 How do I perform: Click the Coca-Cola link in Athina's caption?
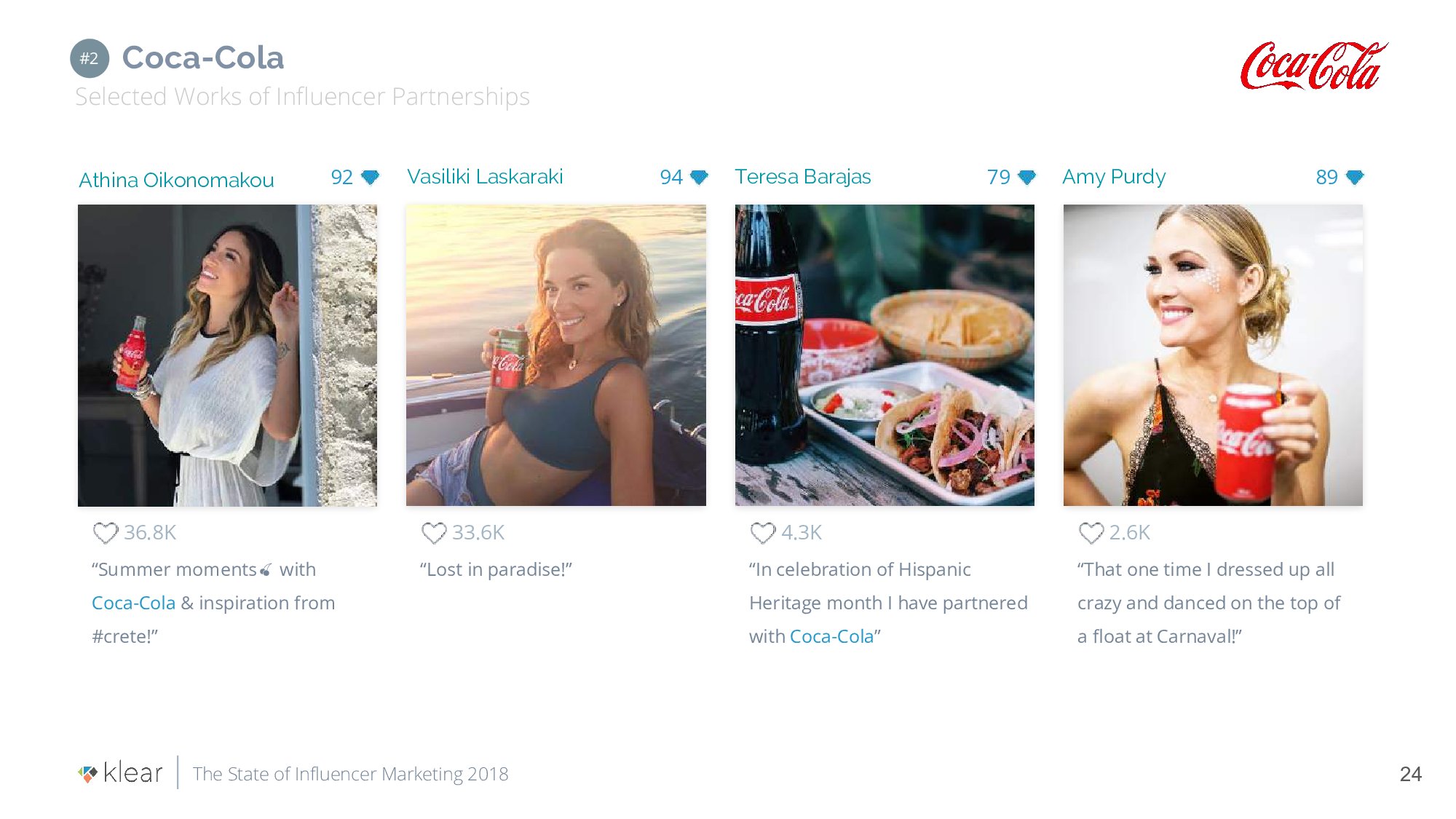pyautogui.click(x=133, y=603)
